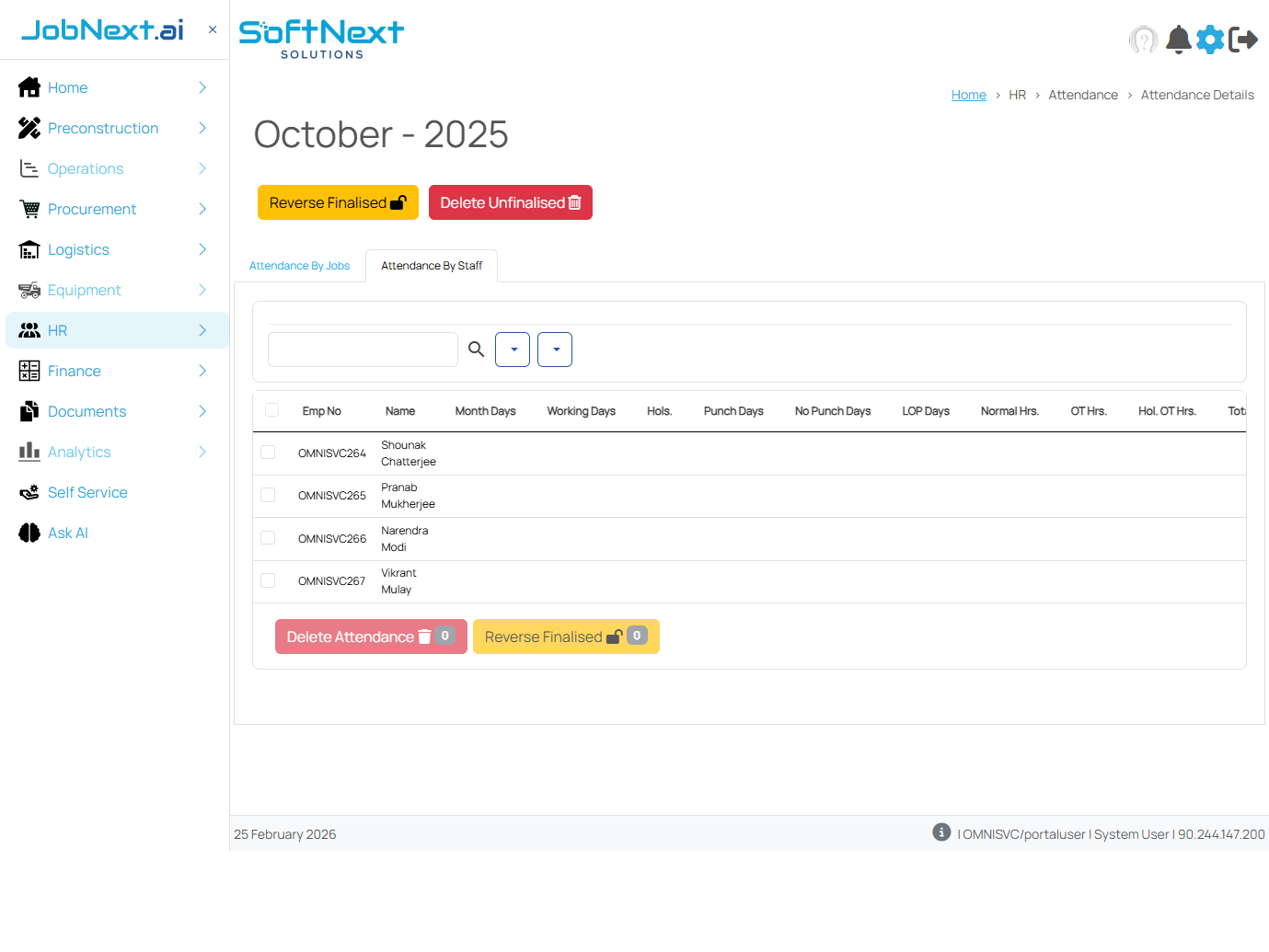This screenshot has height=952, width=1269.
Task: Click into the staff search field
Action: (363, 350)
